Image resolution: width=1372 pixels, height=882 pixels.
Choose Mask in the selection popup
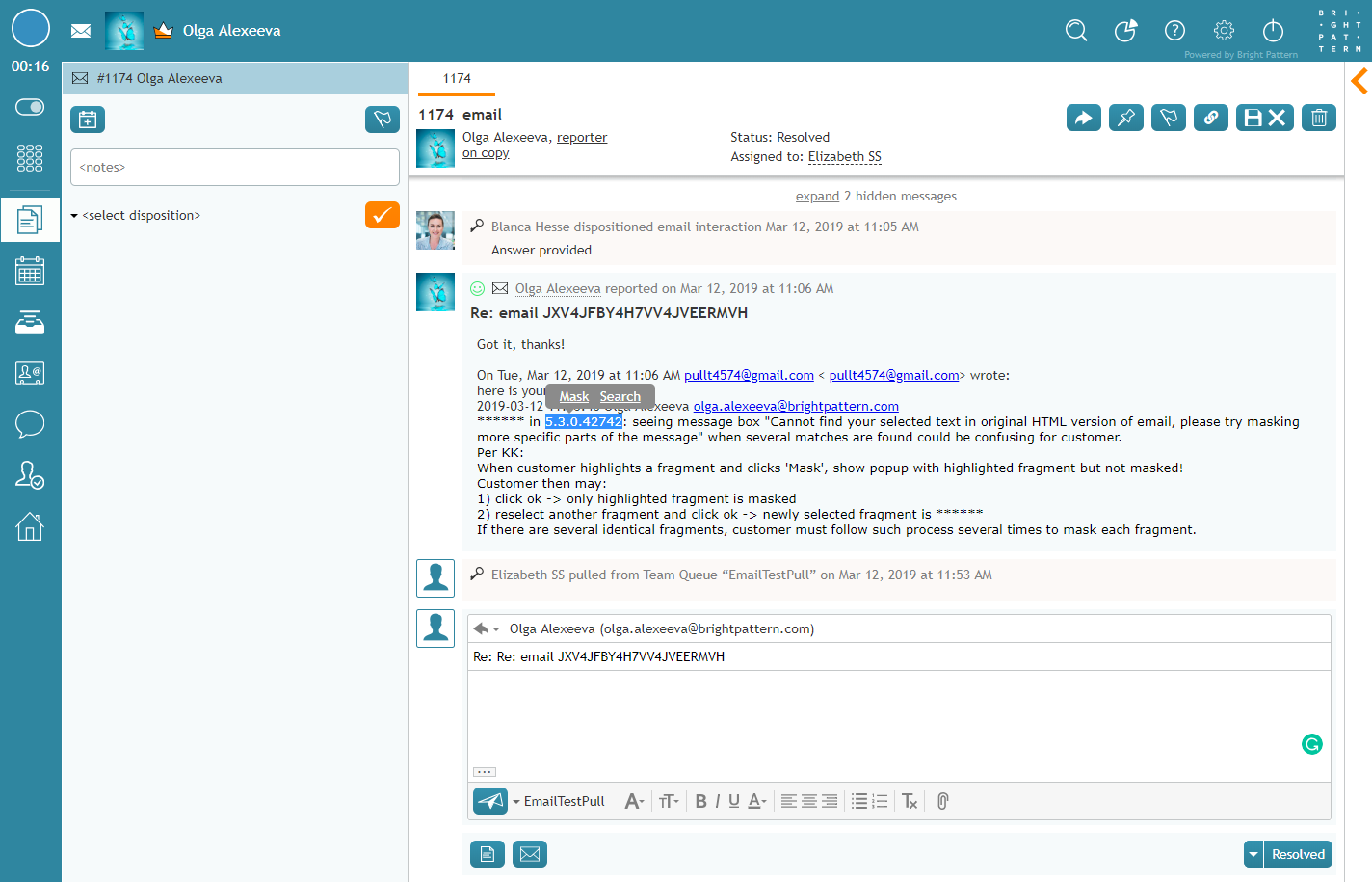[x=574, y=397]
